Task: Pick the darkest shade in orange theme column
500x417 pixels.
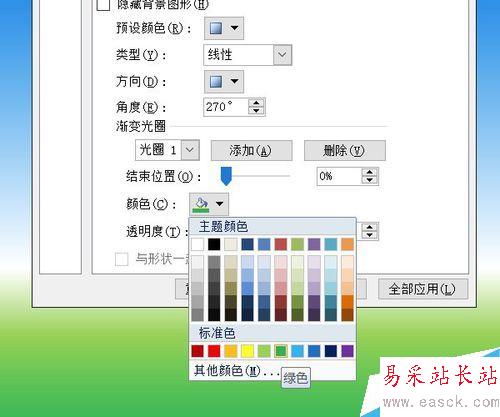Action: pyautogui.click(x=347, y=315)
